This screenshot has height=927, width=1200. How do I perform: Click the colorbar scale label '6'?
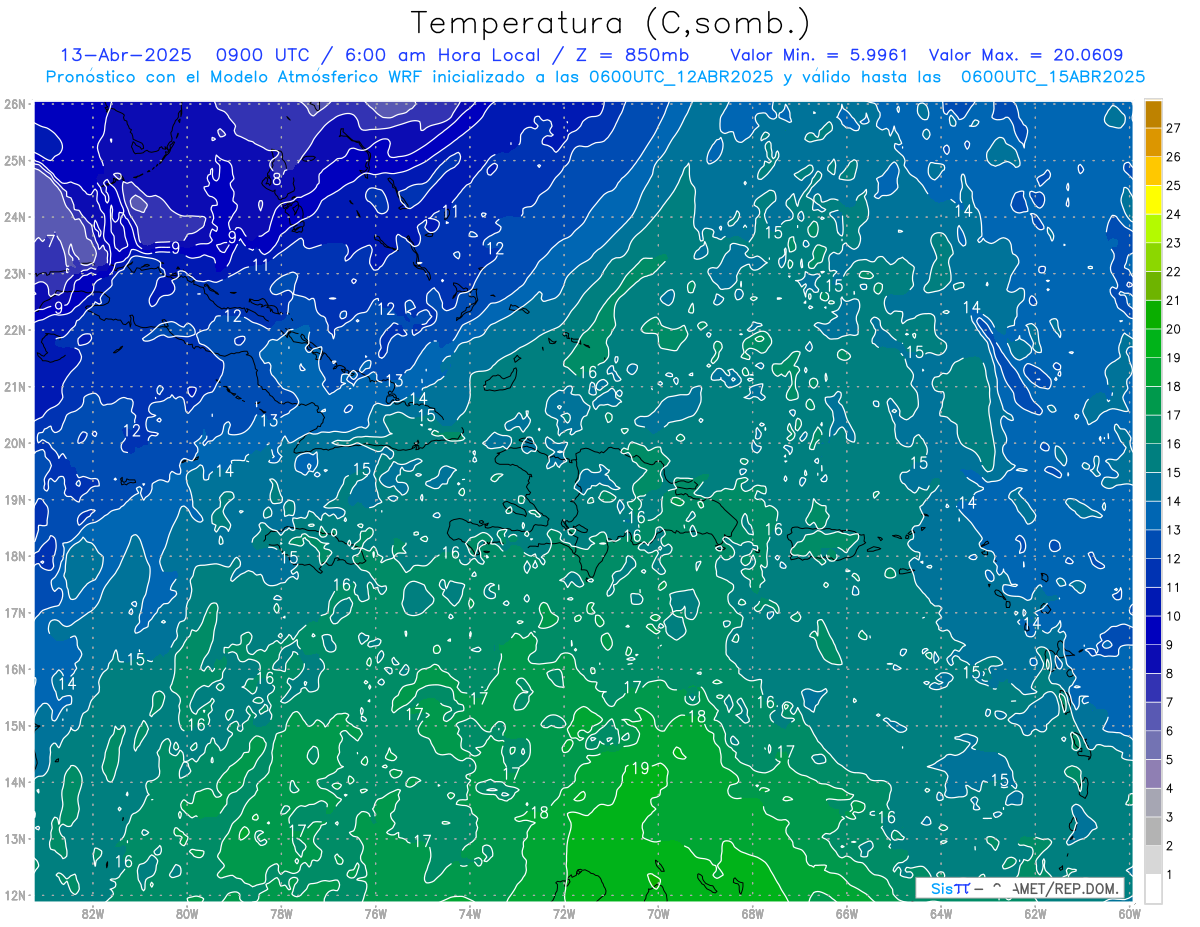[1170, 731]
